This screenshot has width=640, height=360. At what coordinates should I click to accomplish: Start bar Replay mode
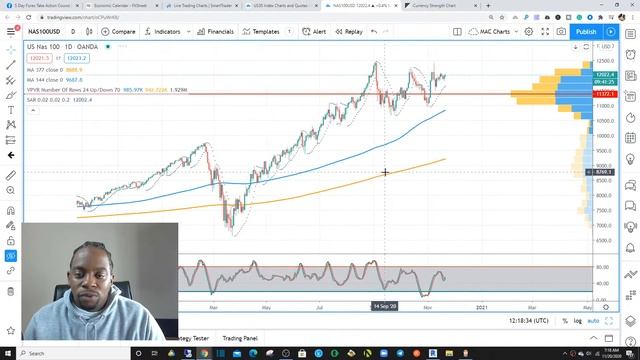[x=349, y=32]
